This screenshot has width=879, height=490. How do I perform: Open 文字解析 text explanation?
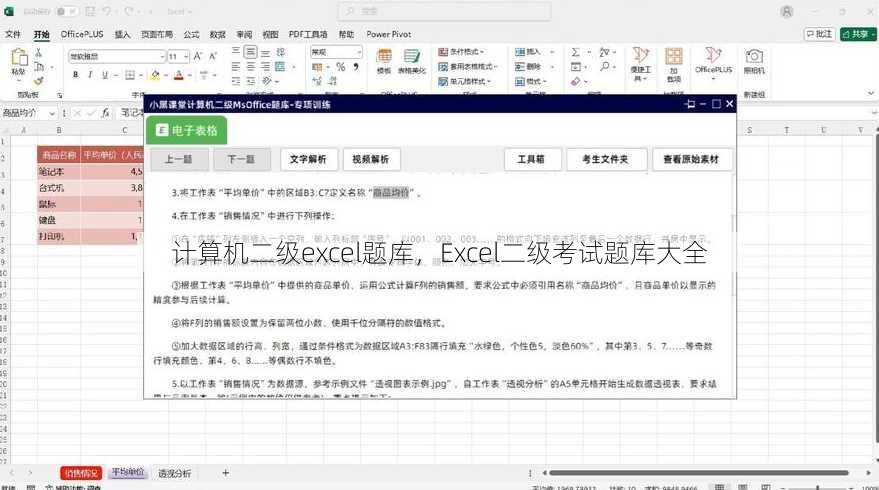point(308,160)
